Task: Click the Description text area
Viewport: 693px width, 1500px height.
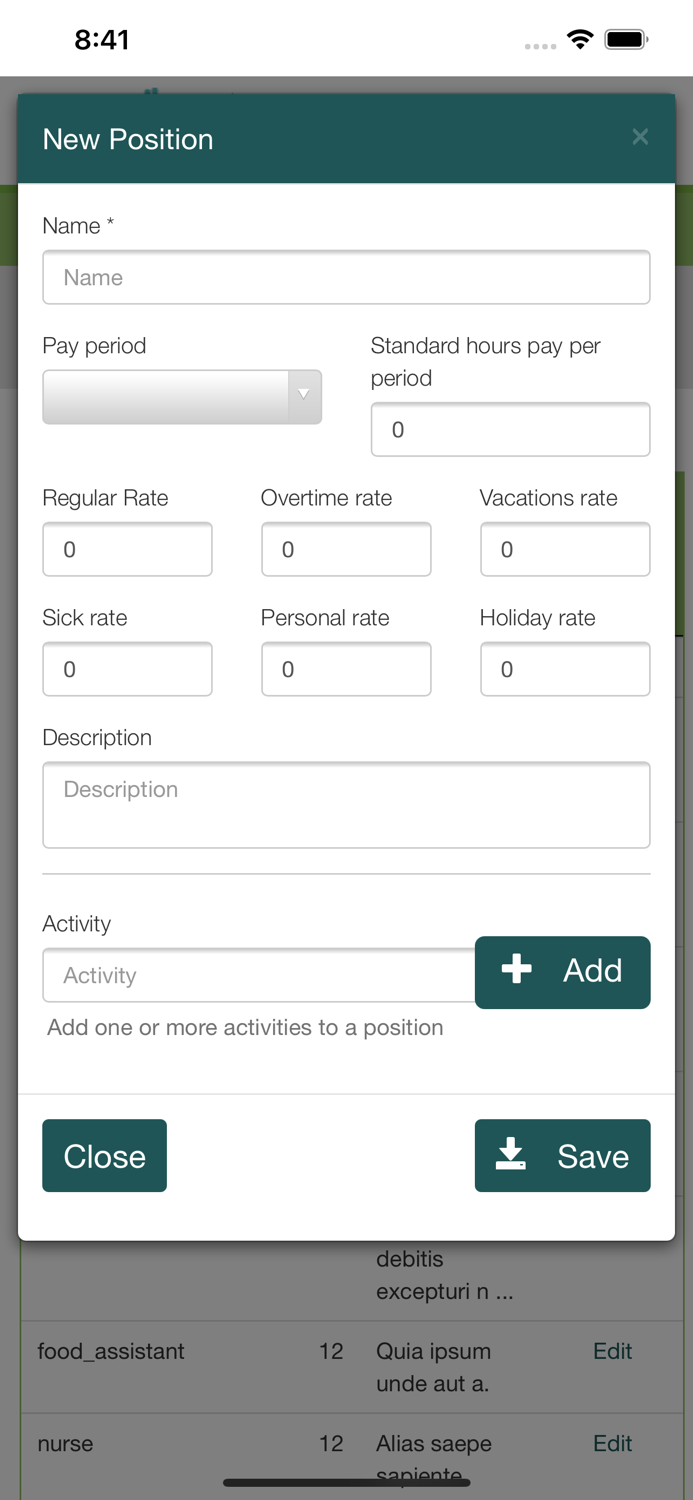Action: coord(346,805)
